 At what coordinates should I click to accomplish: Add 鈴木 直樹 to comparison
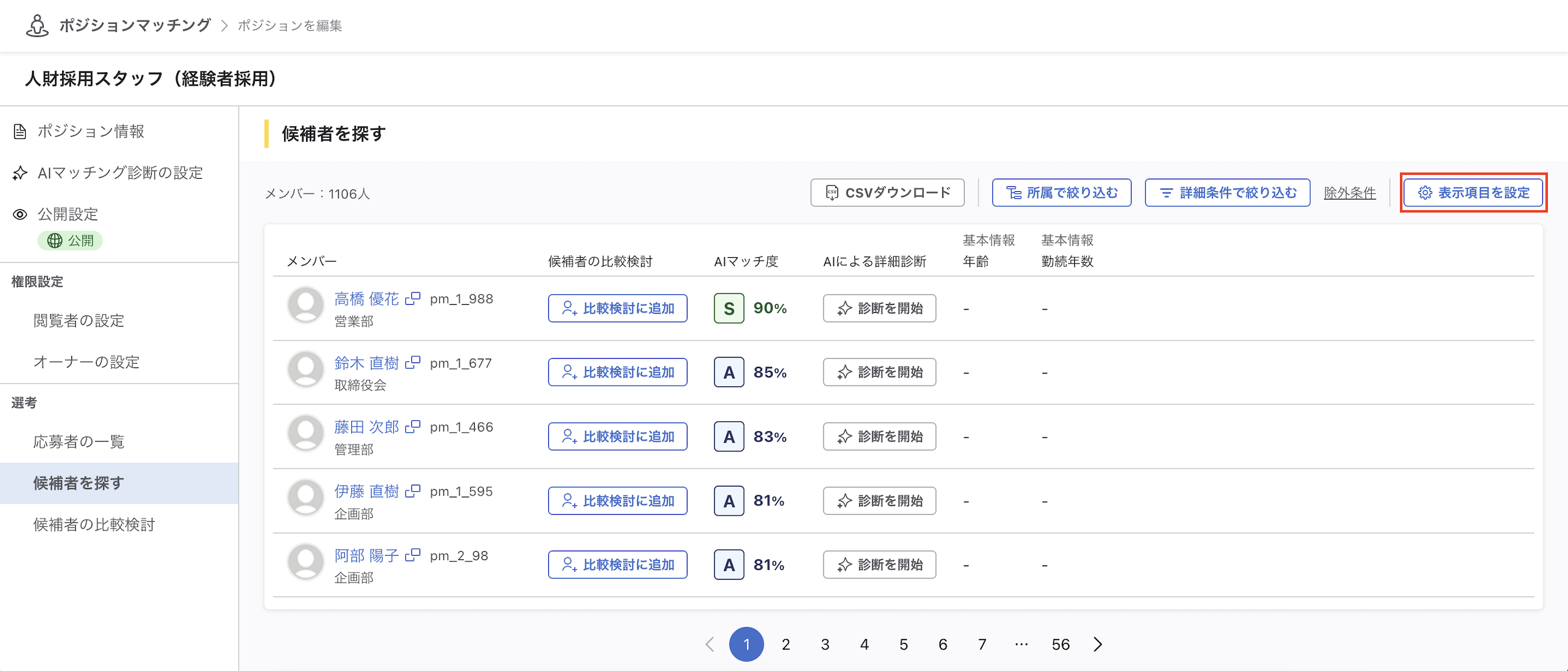point(618,372)
